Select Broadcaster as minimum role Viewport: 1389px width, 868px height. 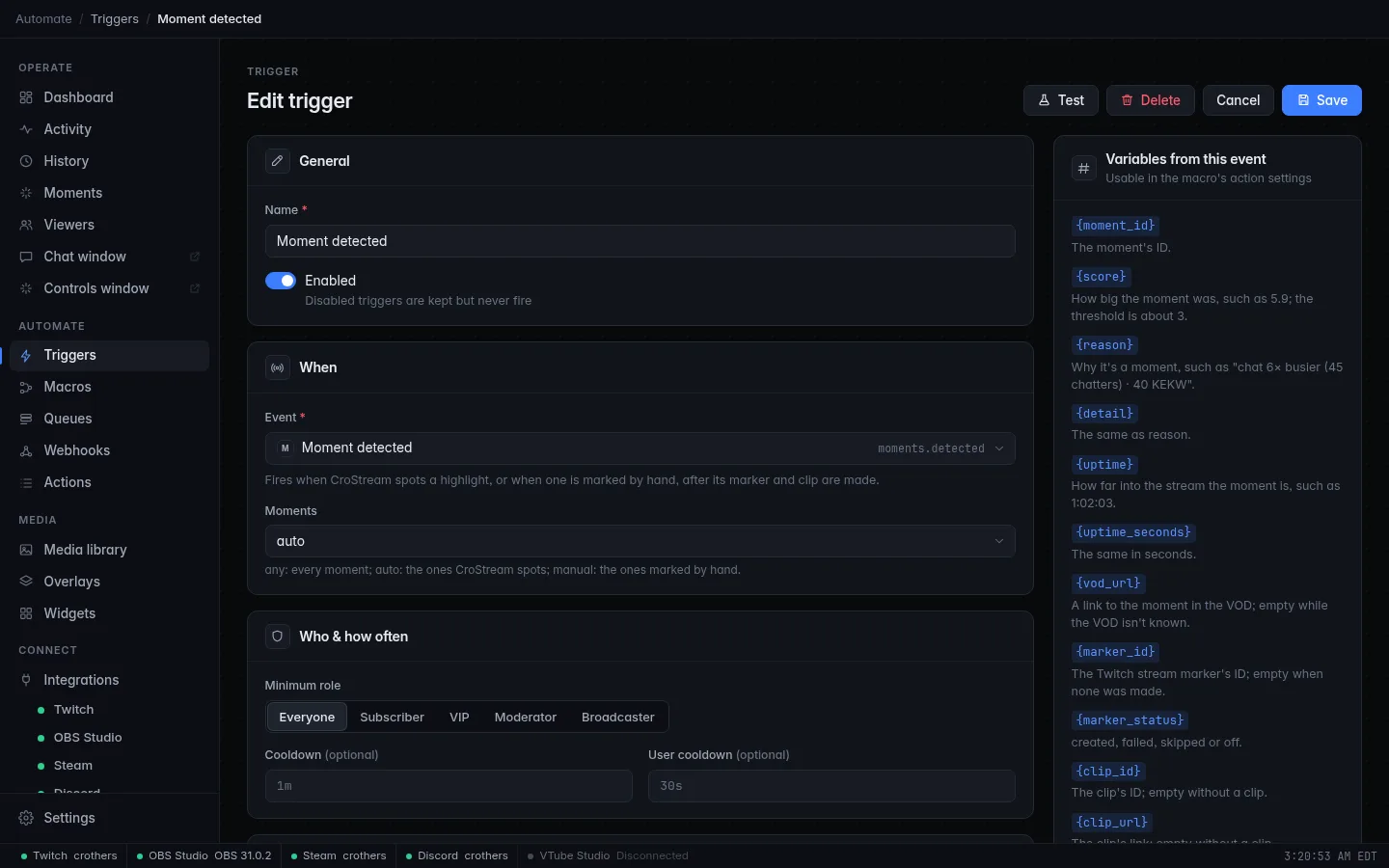click(x=617, y=717)
